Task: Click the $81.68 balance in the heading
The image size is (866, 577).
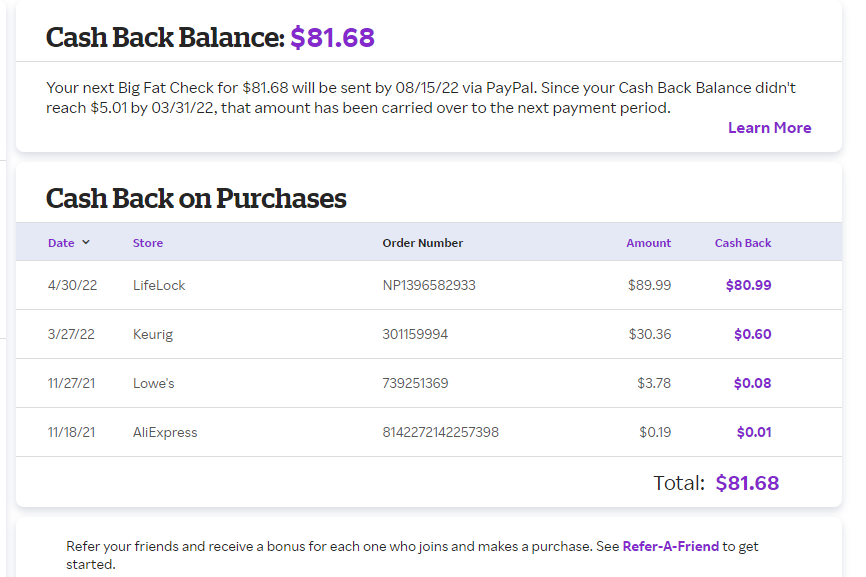Action: pos(332,38)
